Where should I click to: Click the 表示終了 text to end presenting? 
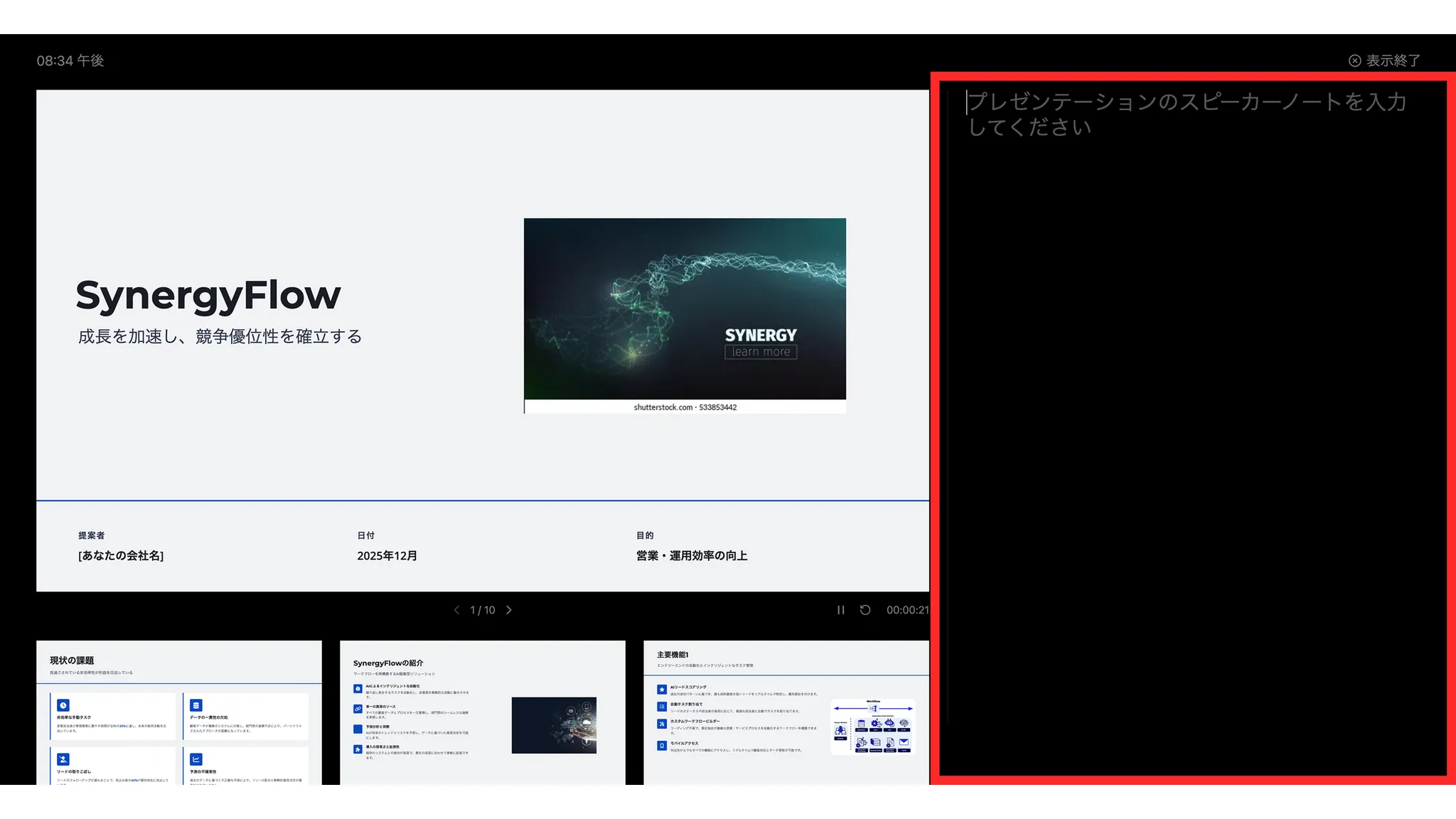pyautogui.click(x=1393, y=61)
